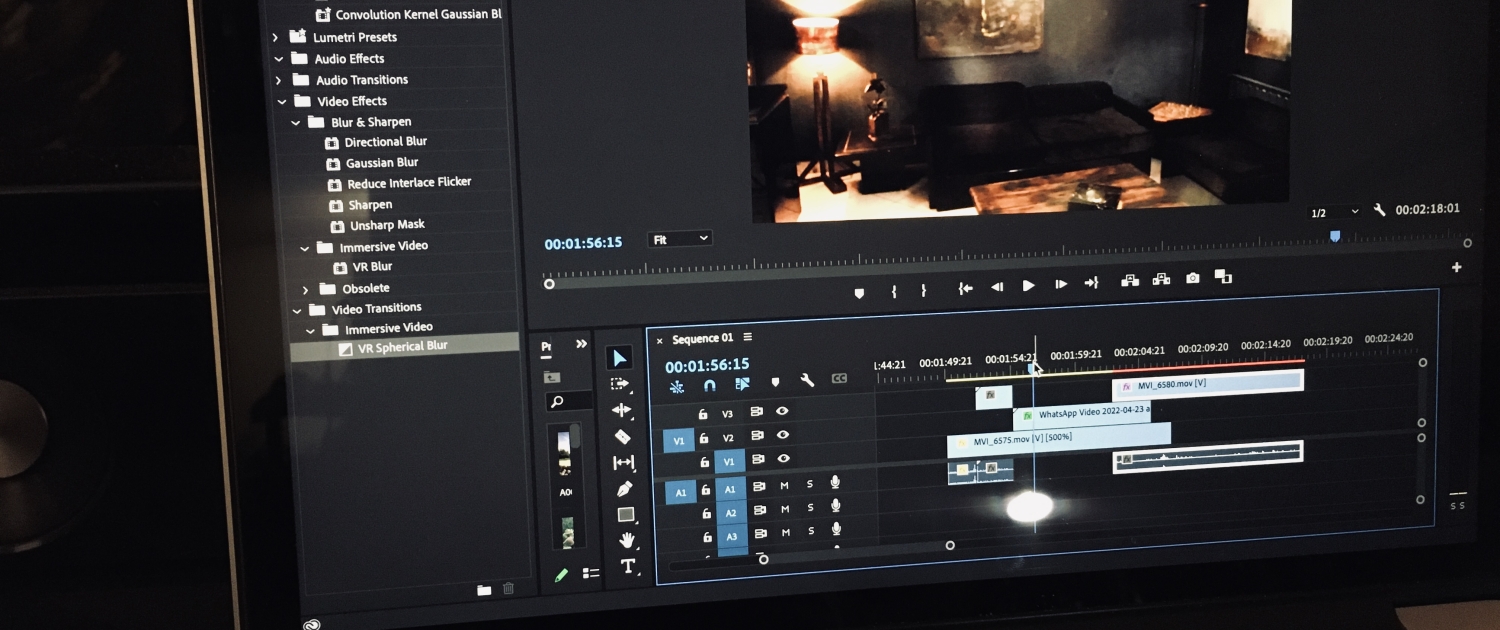This screenshot has height=630, width=1500.
Task: Expand the Lumetri Presets folder
Action: click(x=276, y=37)
